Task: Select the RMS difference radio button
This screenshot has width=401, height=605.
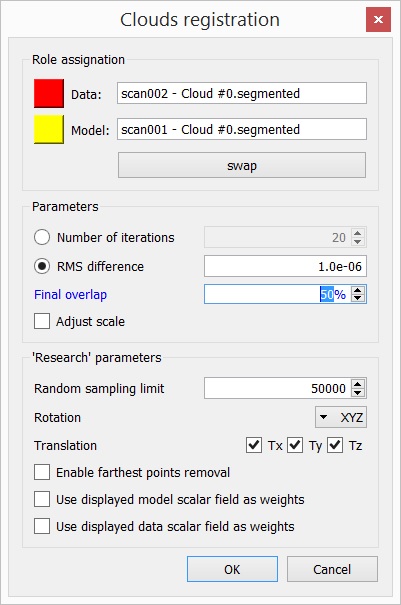Action: coord(42,266)
